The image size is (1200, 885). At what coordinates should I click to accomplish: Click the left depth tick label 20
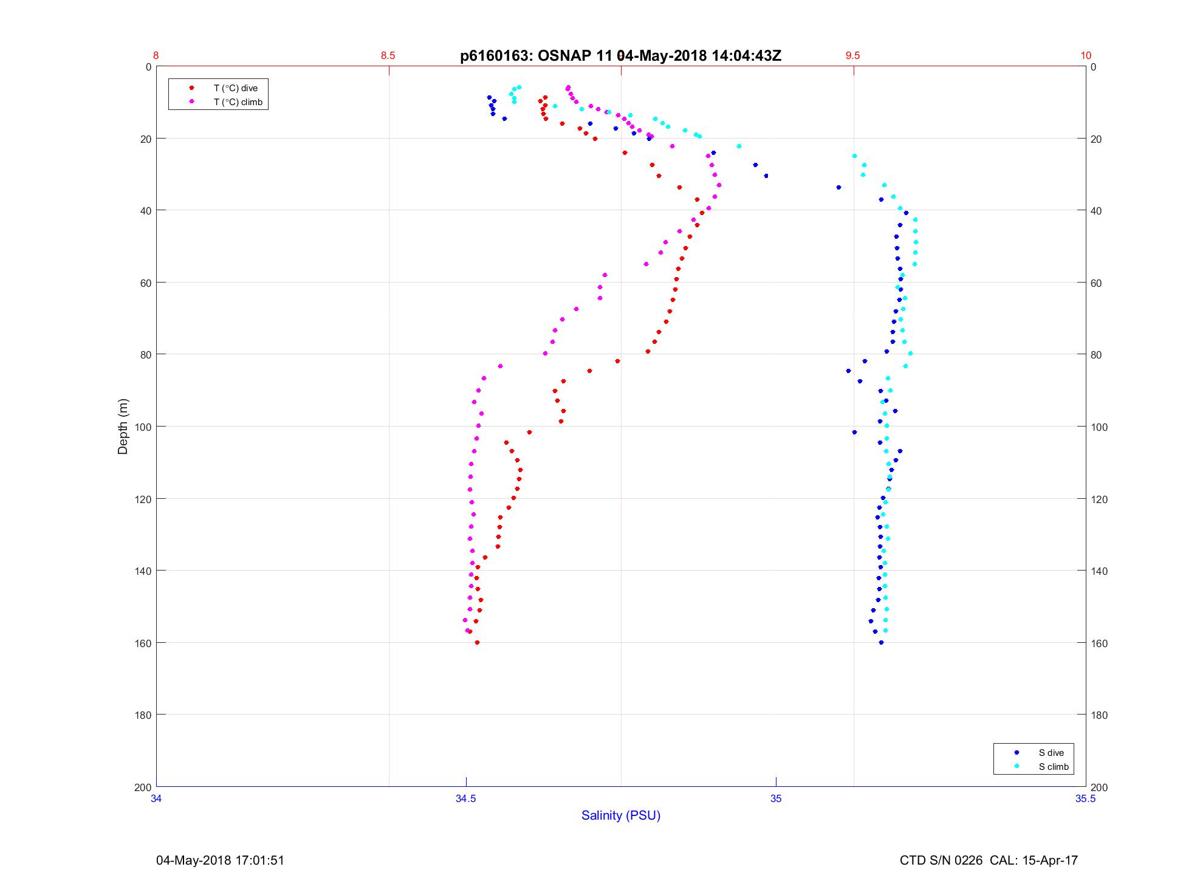click(145, 139)
